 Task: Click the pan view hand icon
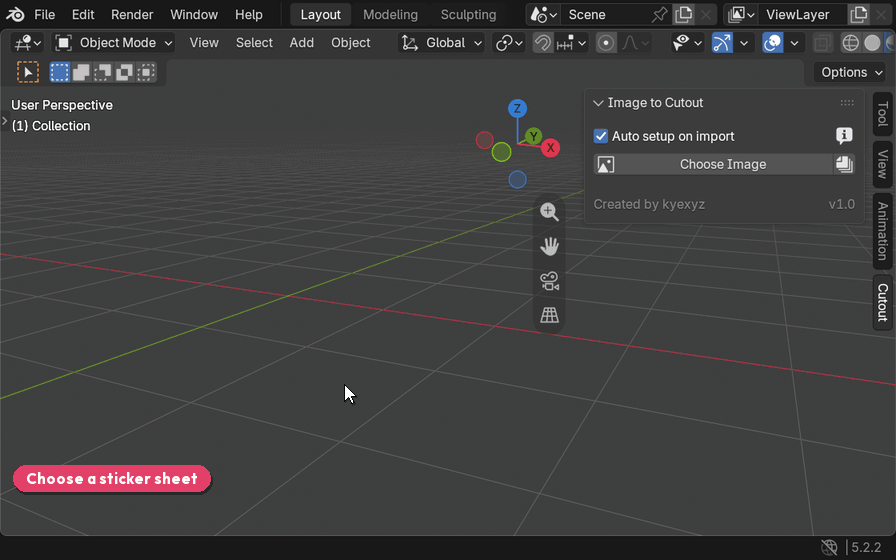(x=549, y=246)
